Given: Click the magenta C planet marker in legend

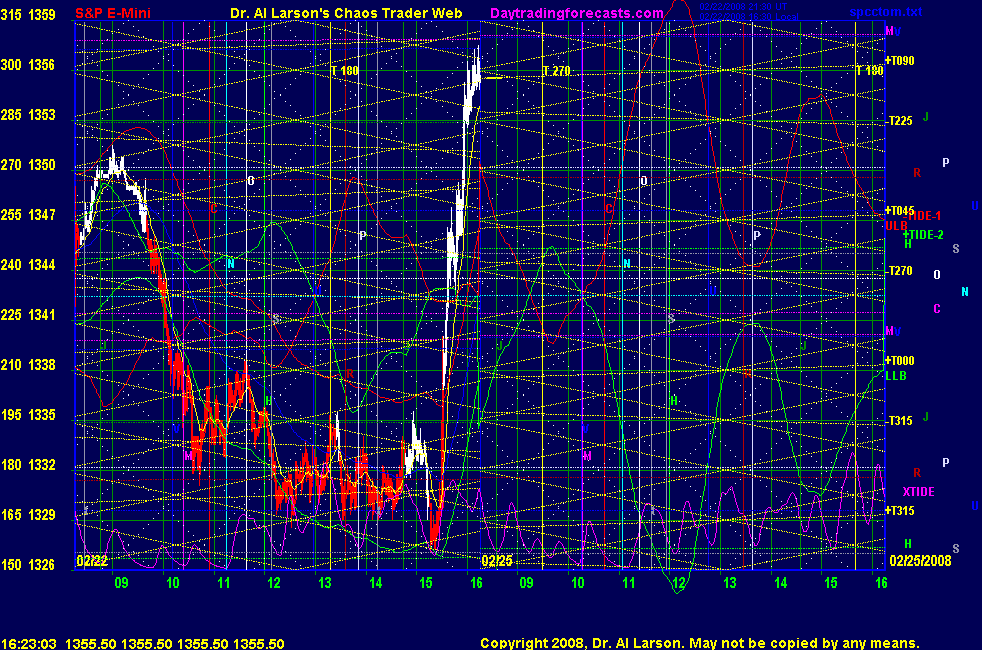Looking at the screenshot, I should 937,309.
